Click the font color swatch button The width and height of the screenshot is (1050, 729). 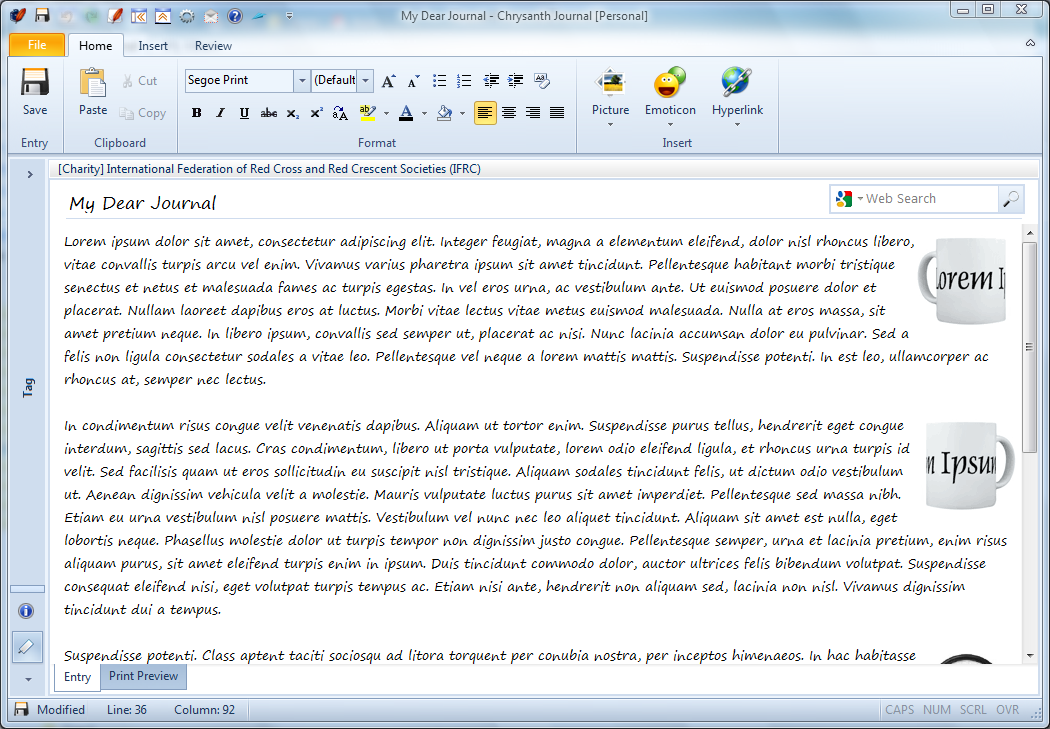point(406,113)
